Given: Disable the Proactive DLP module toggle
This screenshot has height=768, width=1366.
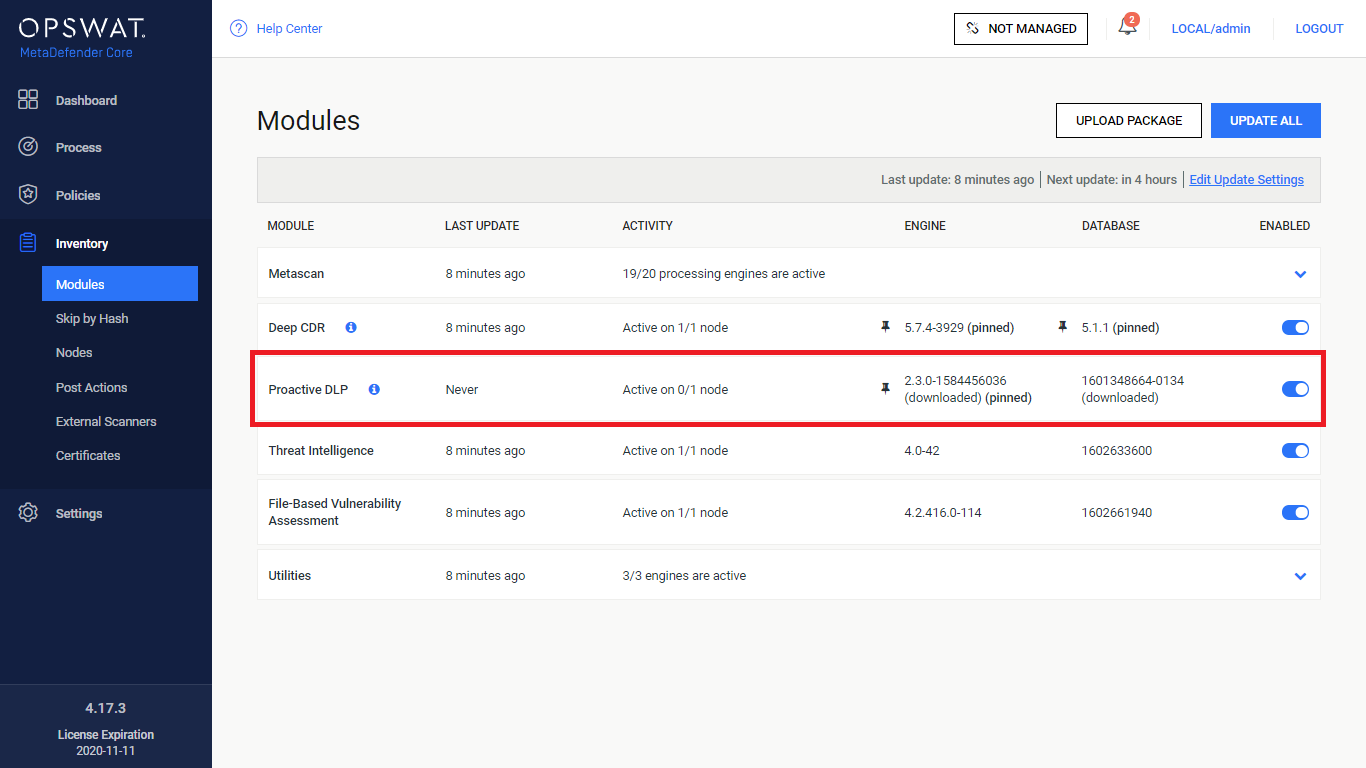Looking at the screenshot, I should pos(1295,389).
